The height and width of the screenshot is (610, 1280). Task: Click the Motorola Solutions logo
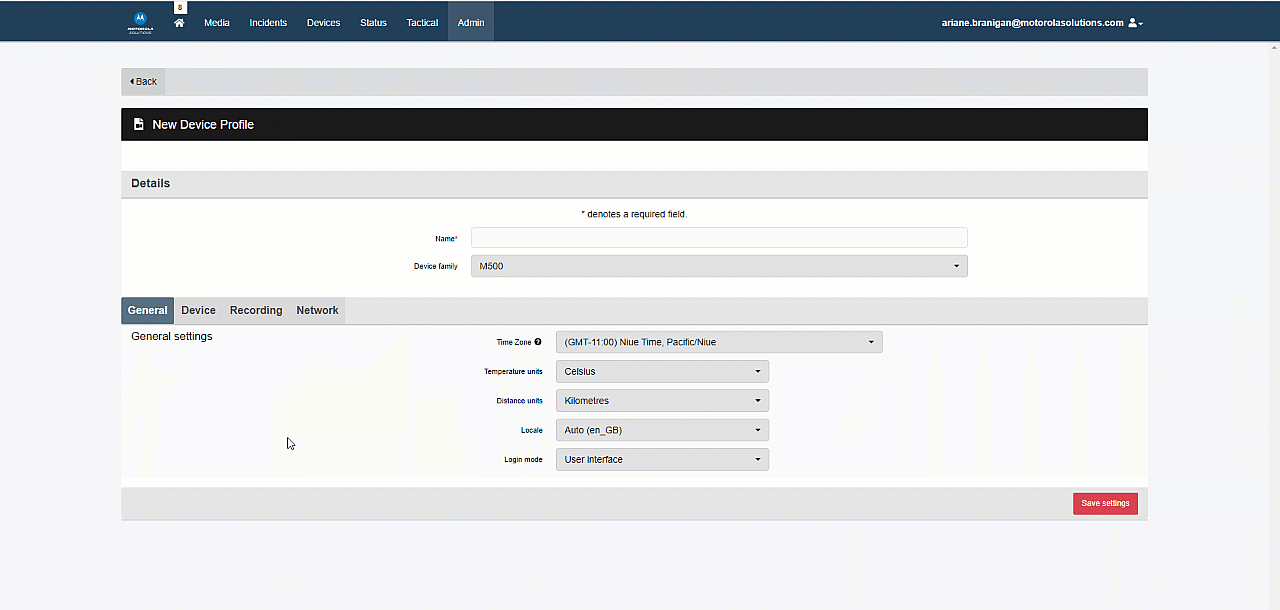point(140,21)
